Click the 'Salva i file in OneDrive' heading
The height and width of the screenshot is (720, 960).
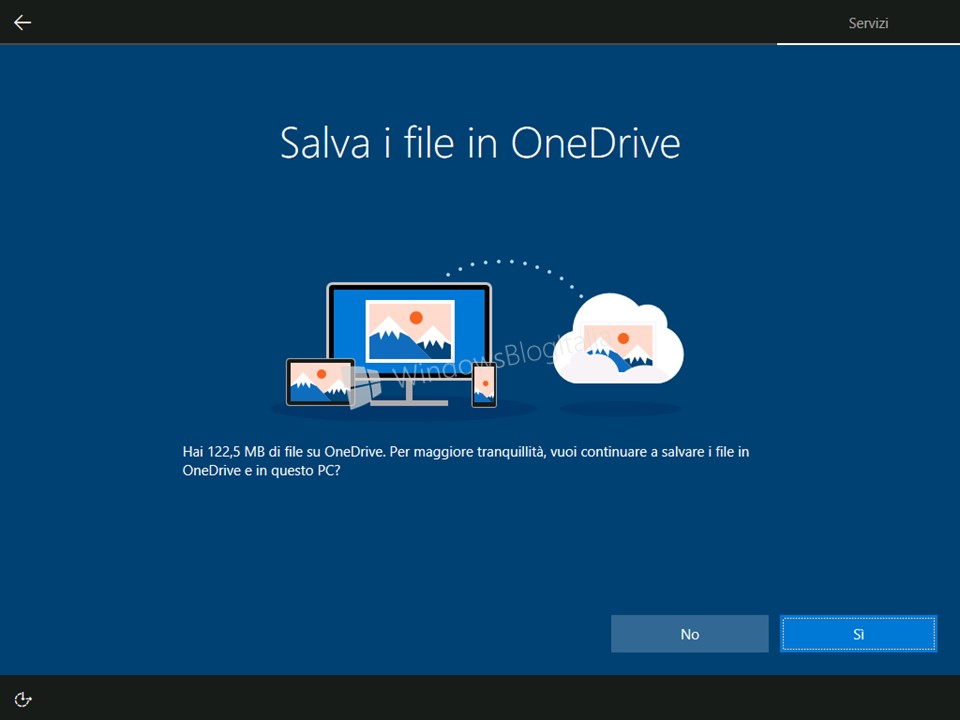[x=480, y=143]
